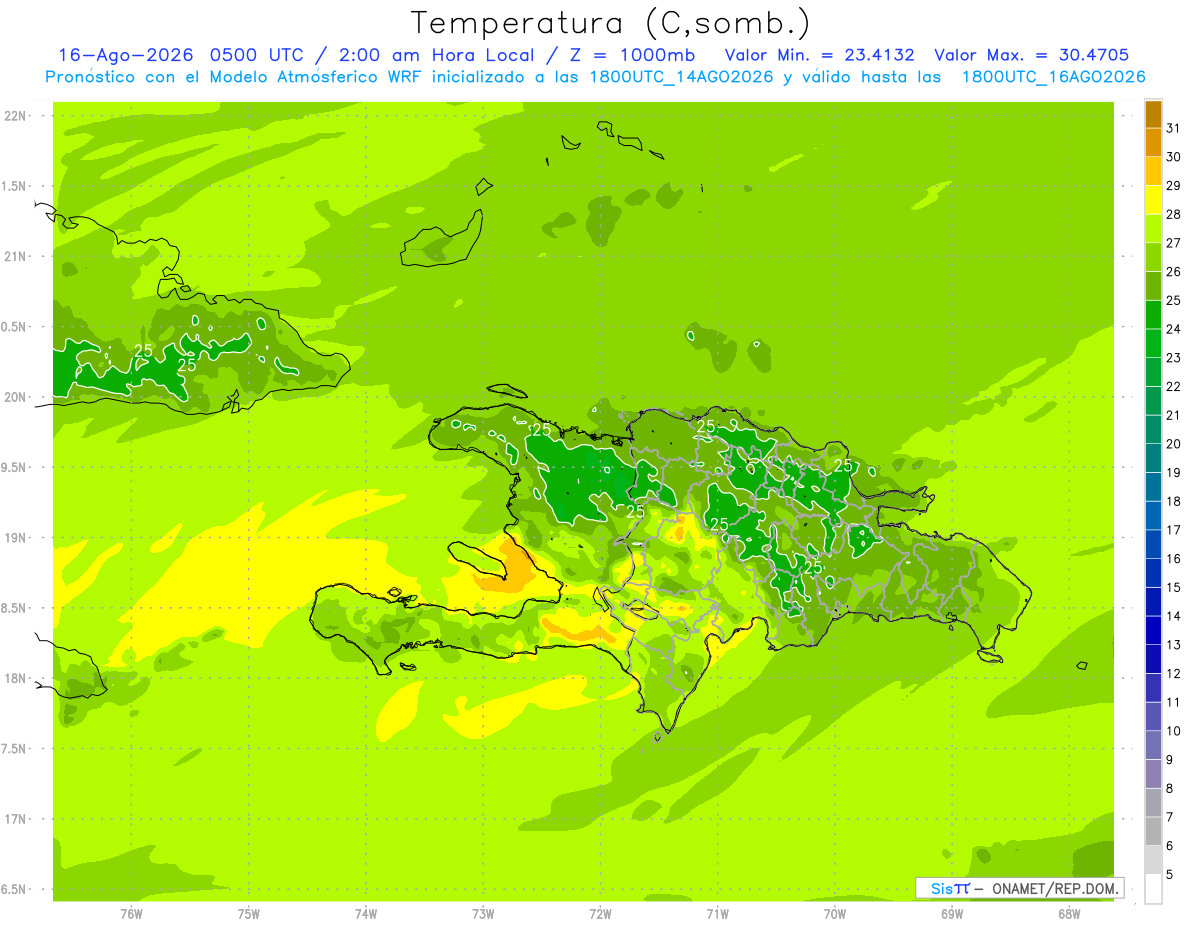1200x927 pixels.
Task: Click the '2:00 am Hora Local' text
Action: point(433,55)
